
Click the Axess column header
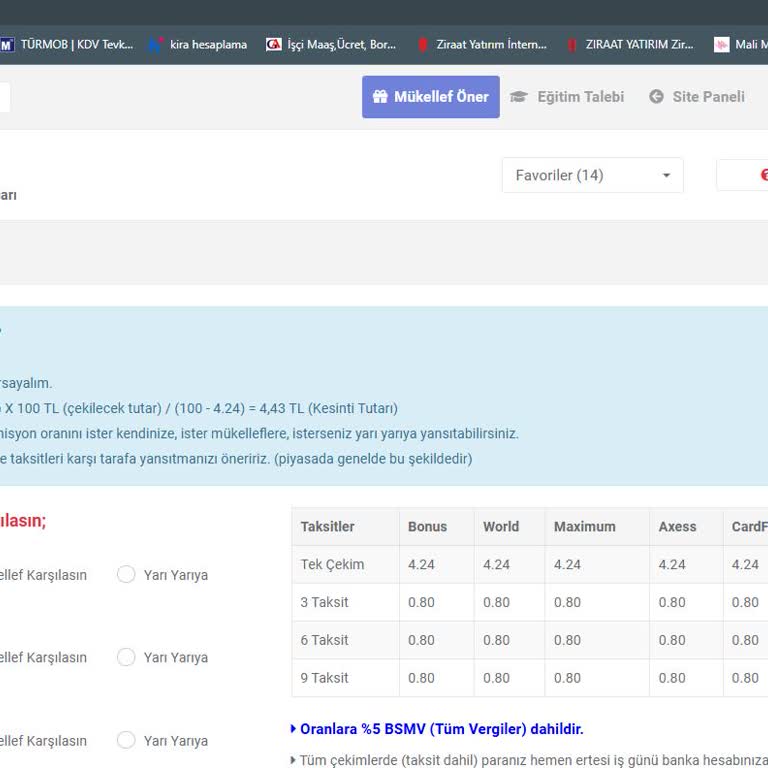[677, 527]
